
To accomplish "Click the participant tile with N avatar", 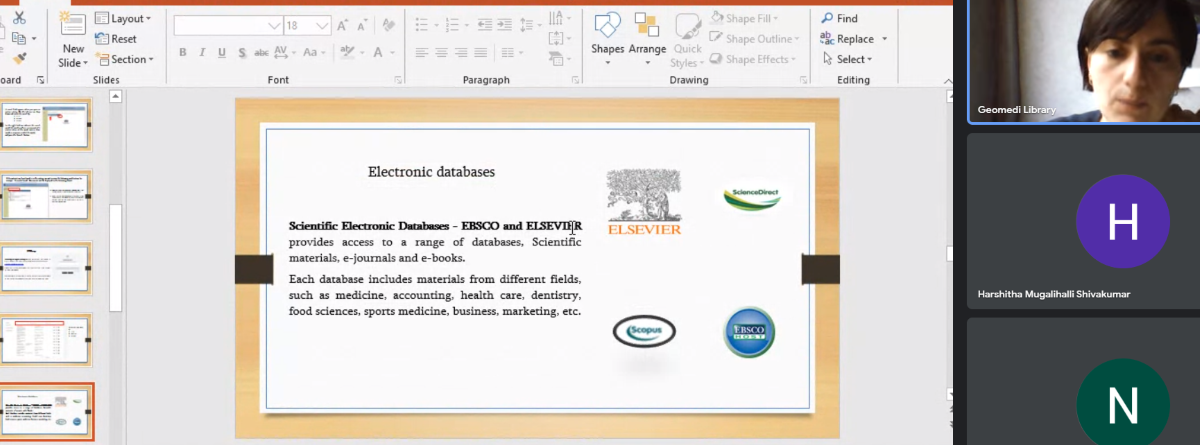I will point(1083,382).
